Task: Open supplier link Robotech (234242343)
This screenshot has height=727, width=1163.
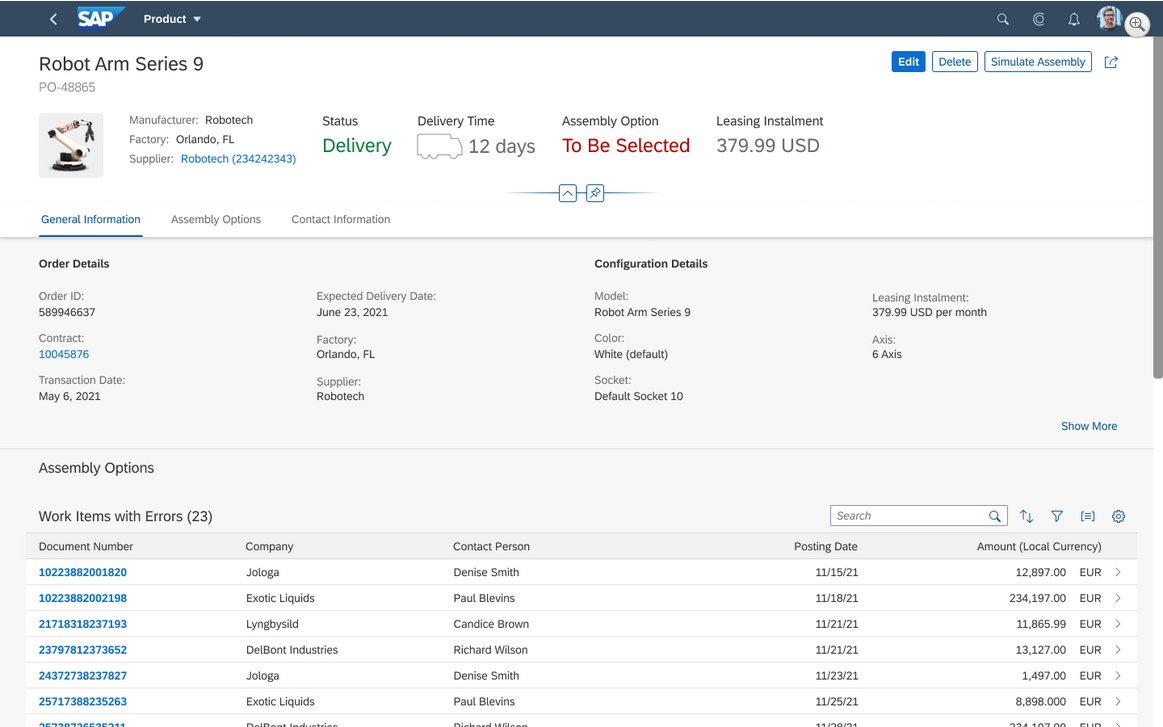Action: [238, 159]
